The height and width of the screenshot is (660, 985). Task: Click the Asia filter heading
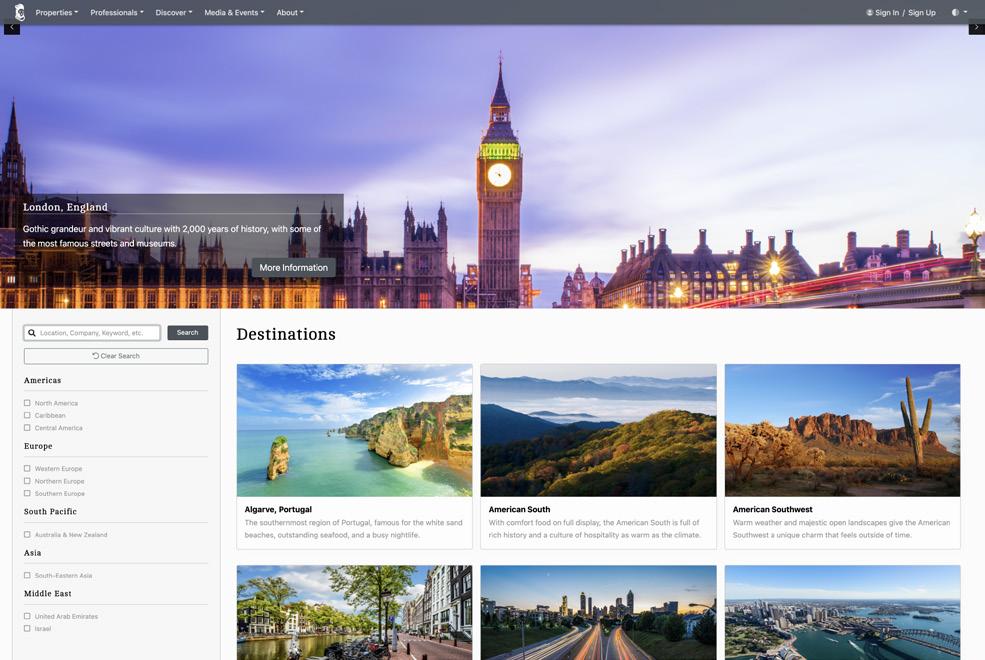pyautogui.click(x=32, y=553)
